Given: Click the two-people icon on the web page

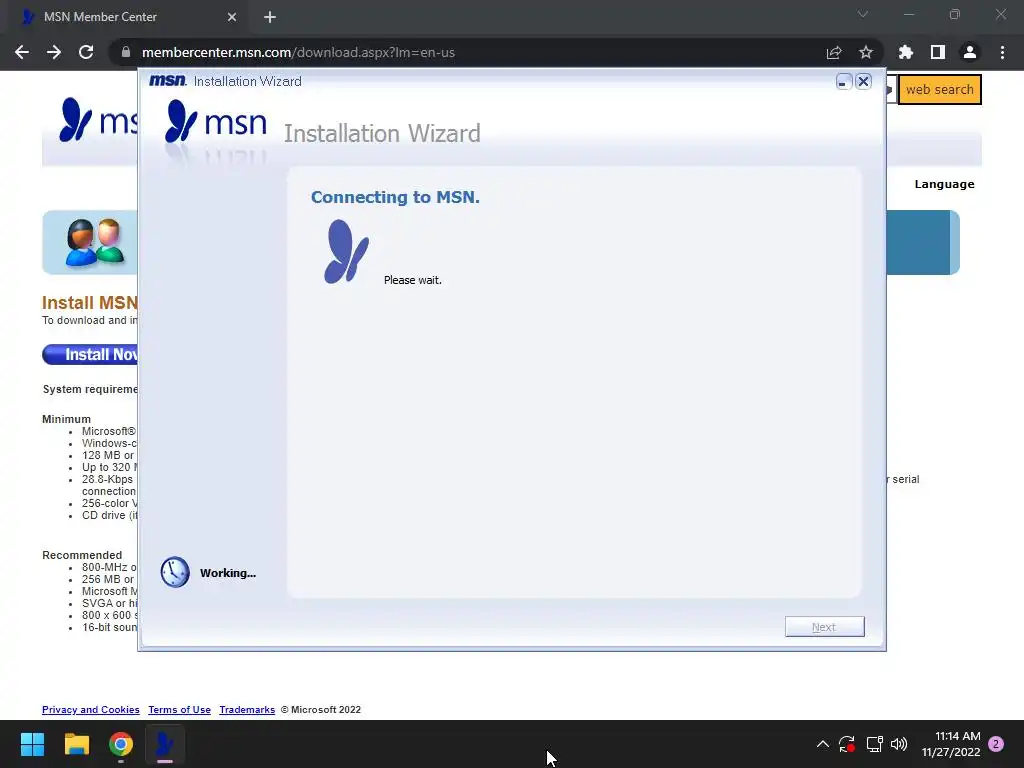Looking at the screenshot, I should [95, 242].
